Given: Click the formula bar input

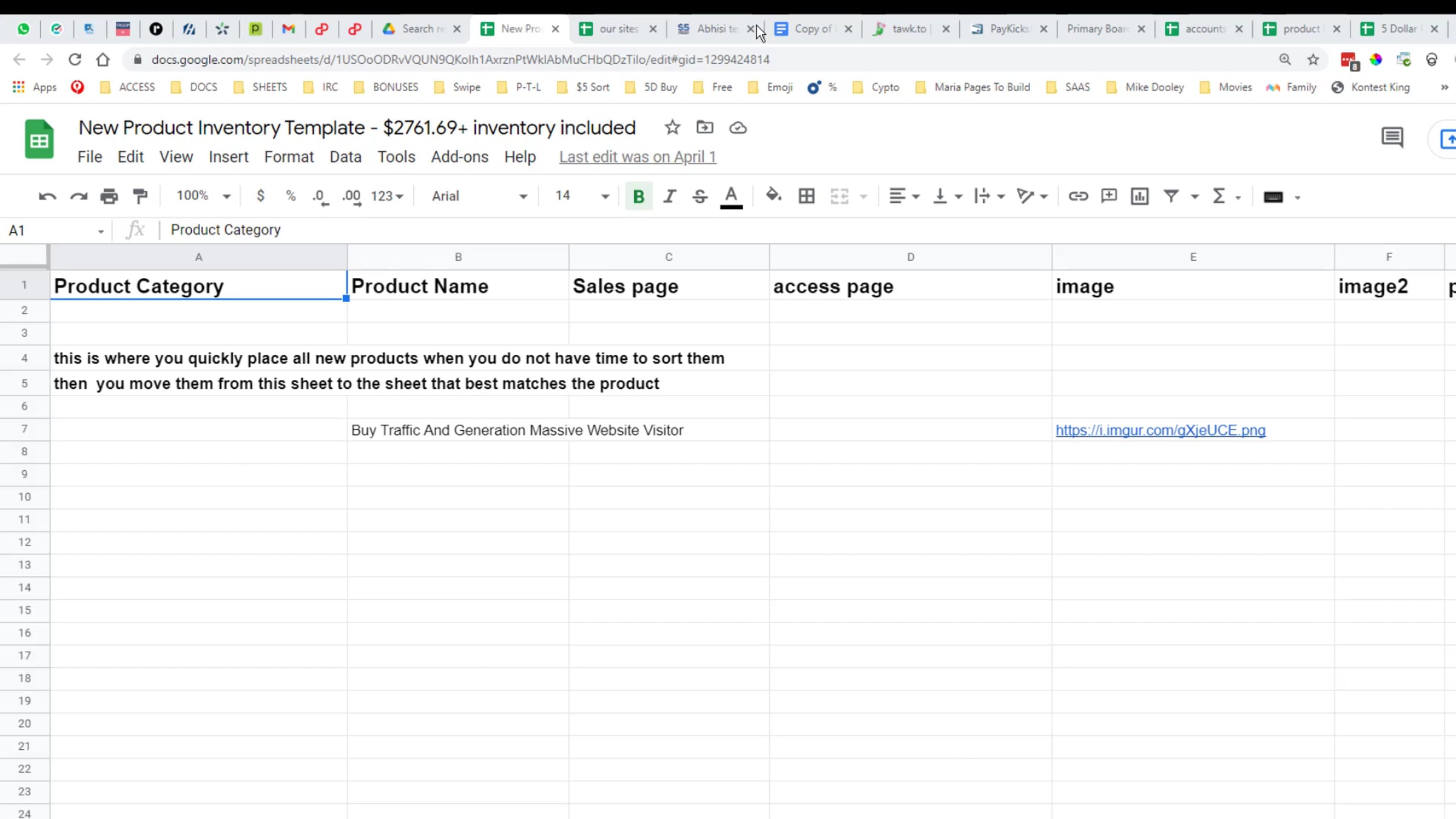Looking at the screenshot, I should (807, 230).
